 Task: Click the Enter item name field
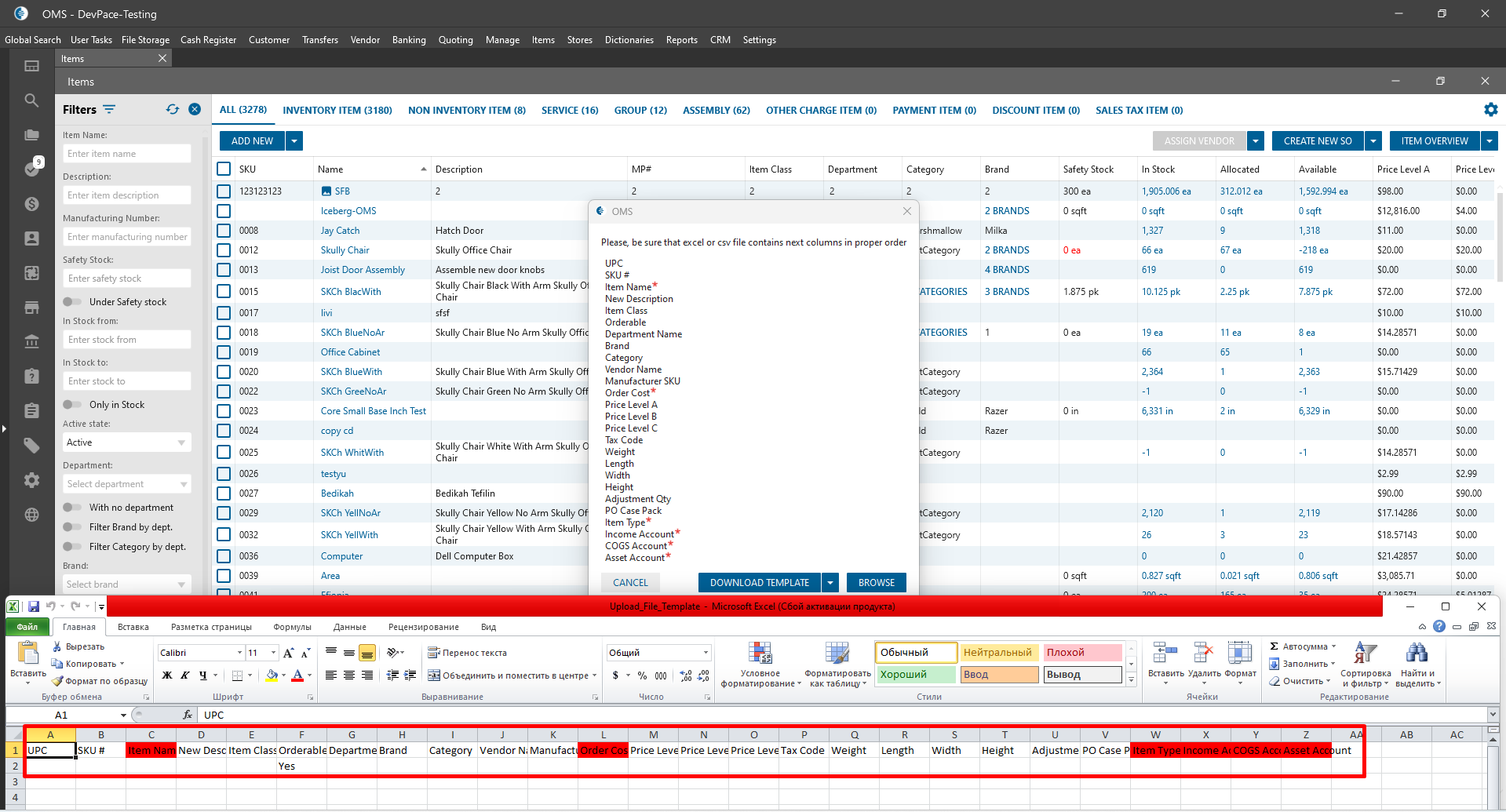point(126,154)
